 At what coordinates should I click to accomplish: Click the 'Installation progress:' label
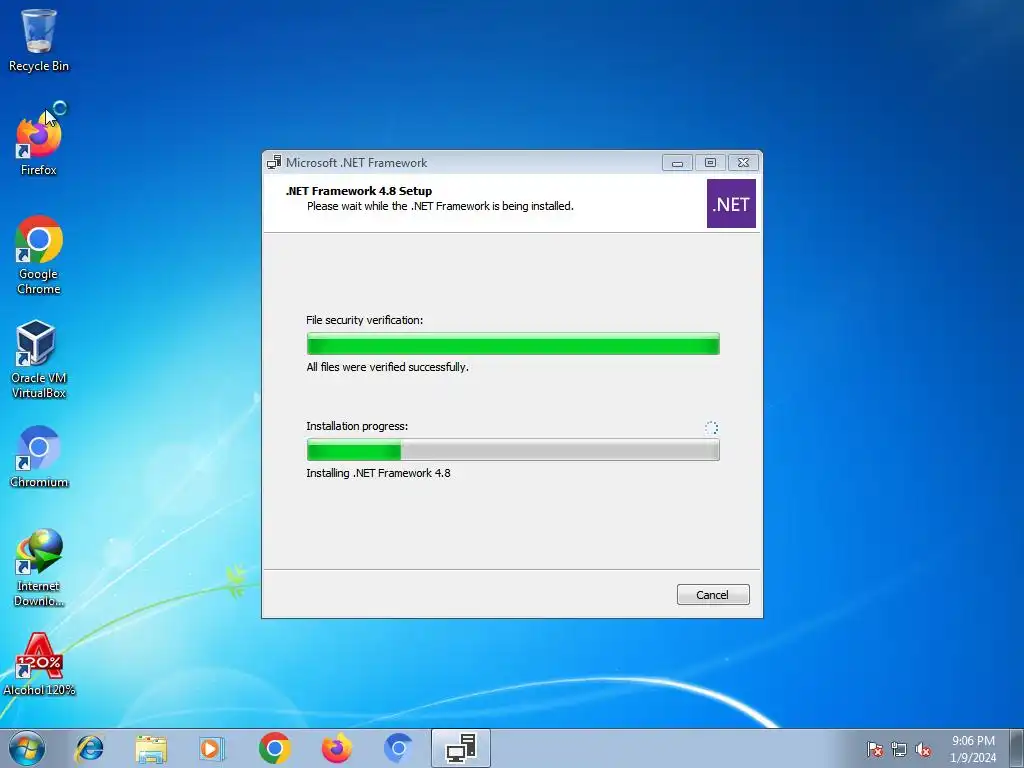pos(357,426)
